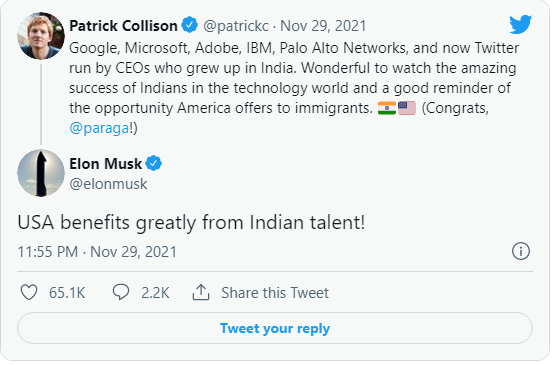
Task: Click the share upload arrow icon
Action: click(x=202, y=294)
